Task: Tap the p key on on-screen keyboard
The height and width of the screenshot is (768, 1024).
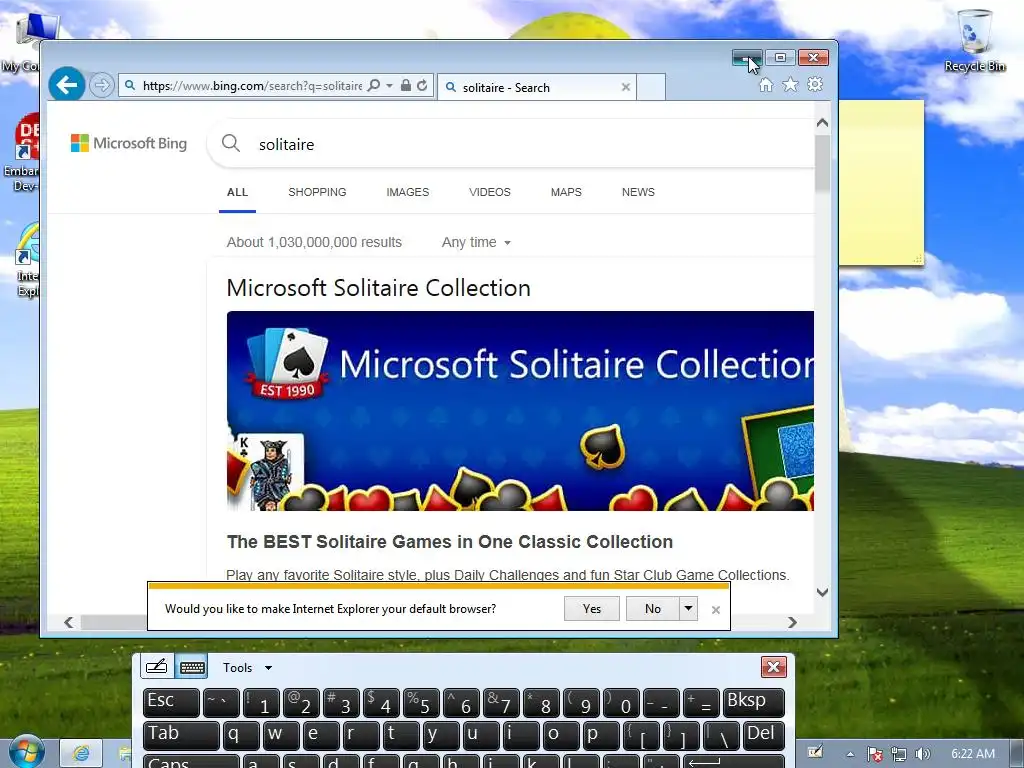Action: pos(601,735)
